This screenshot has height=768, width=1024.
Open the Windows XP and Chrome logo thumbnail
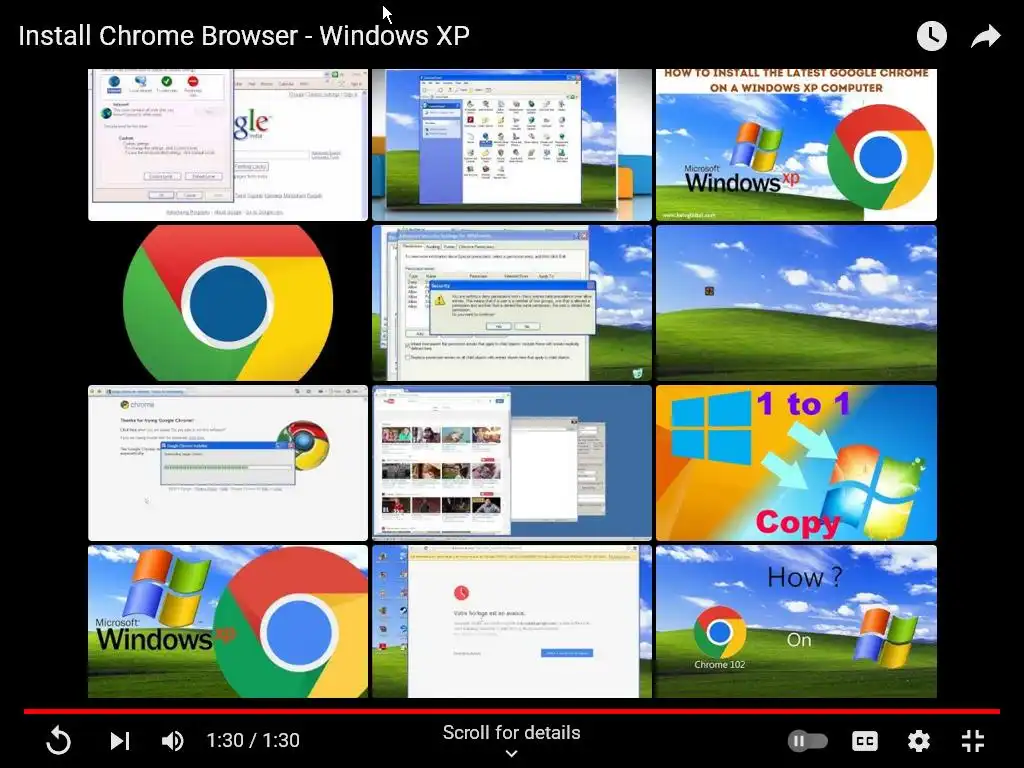tap(228, 622)
